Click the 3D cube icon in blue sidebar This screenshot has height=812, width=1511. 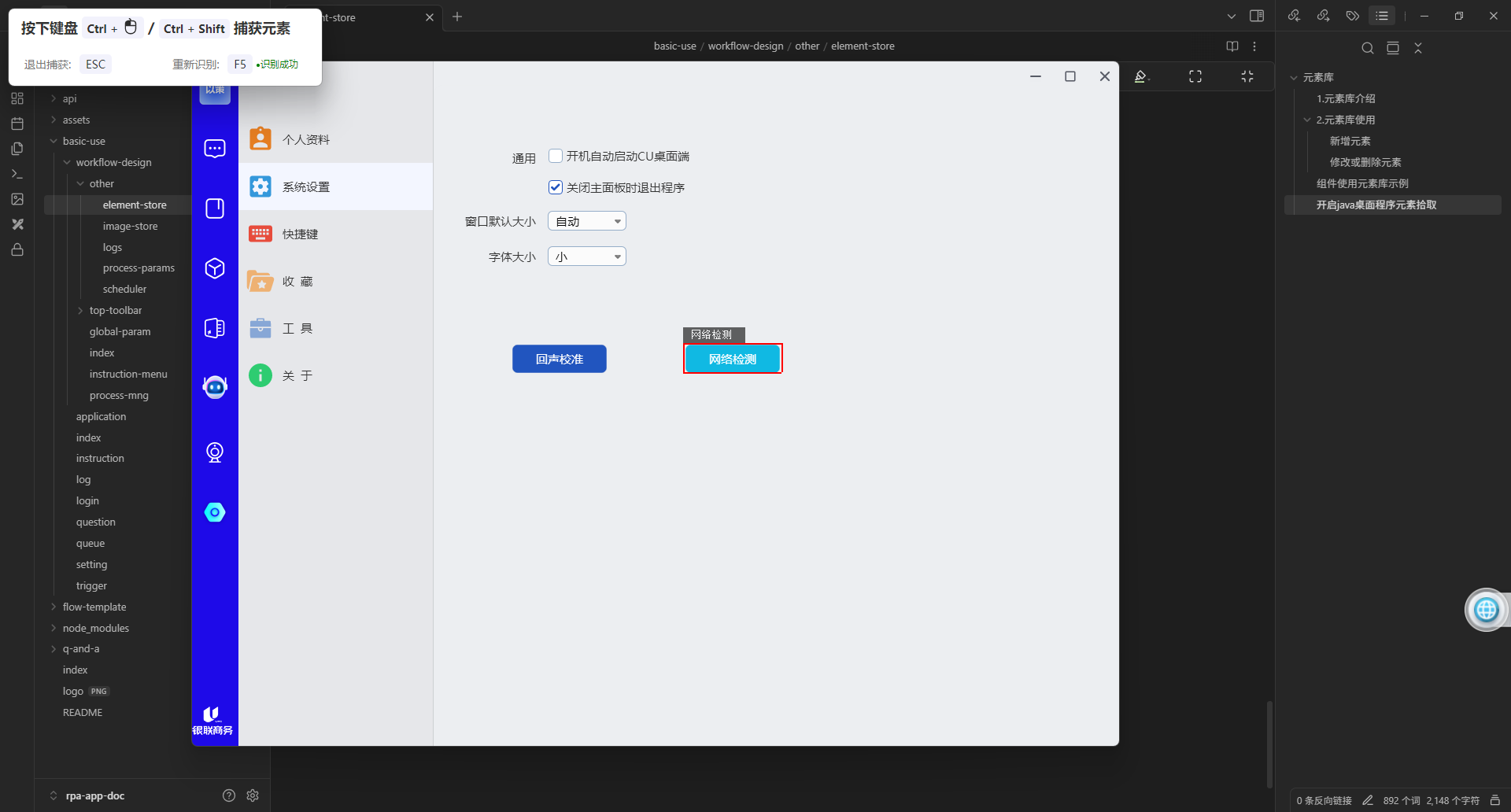tap(214, 268)
